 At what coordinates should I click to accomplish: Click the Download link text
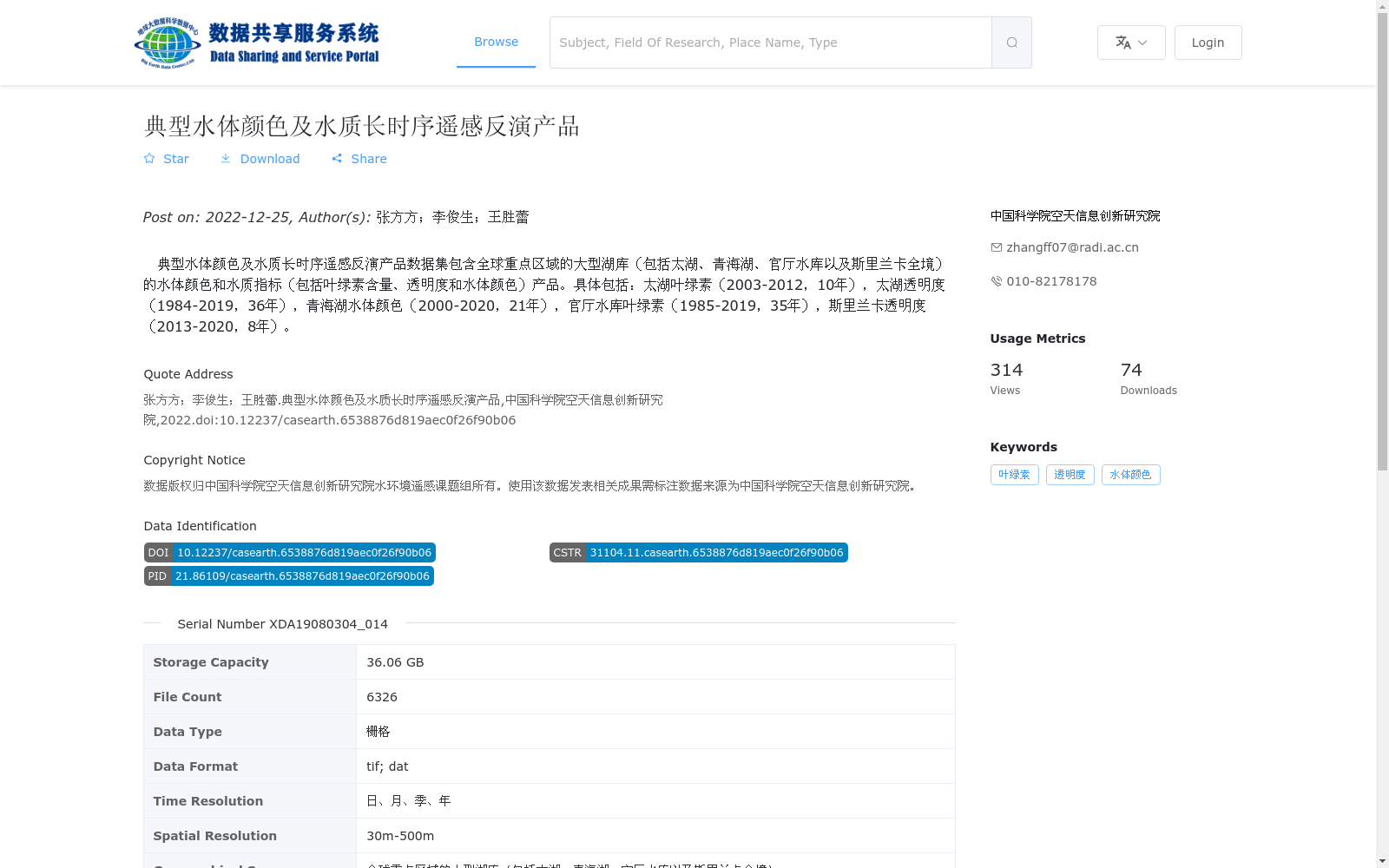click(x=270, y=159)
